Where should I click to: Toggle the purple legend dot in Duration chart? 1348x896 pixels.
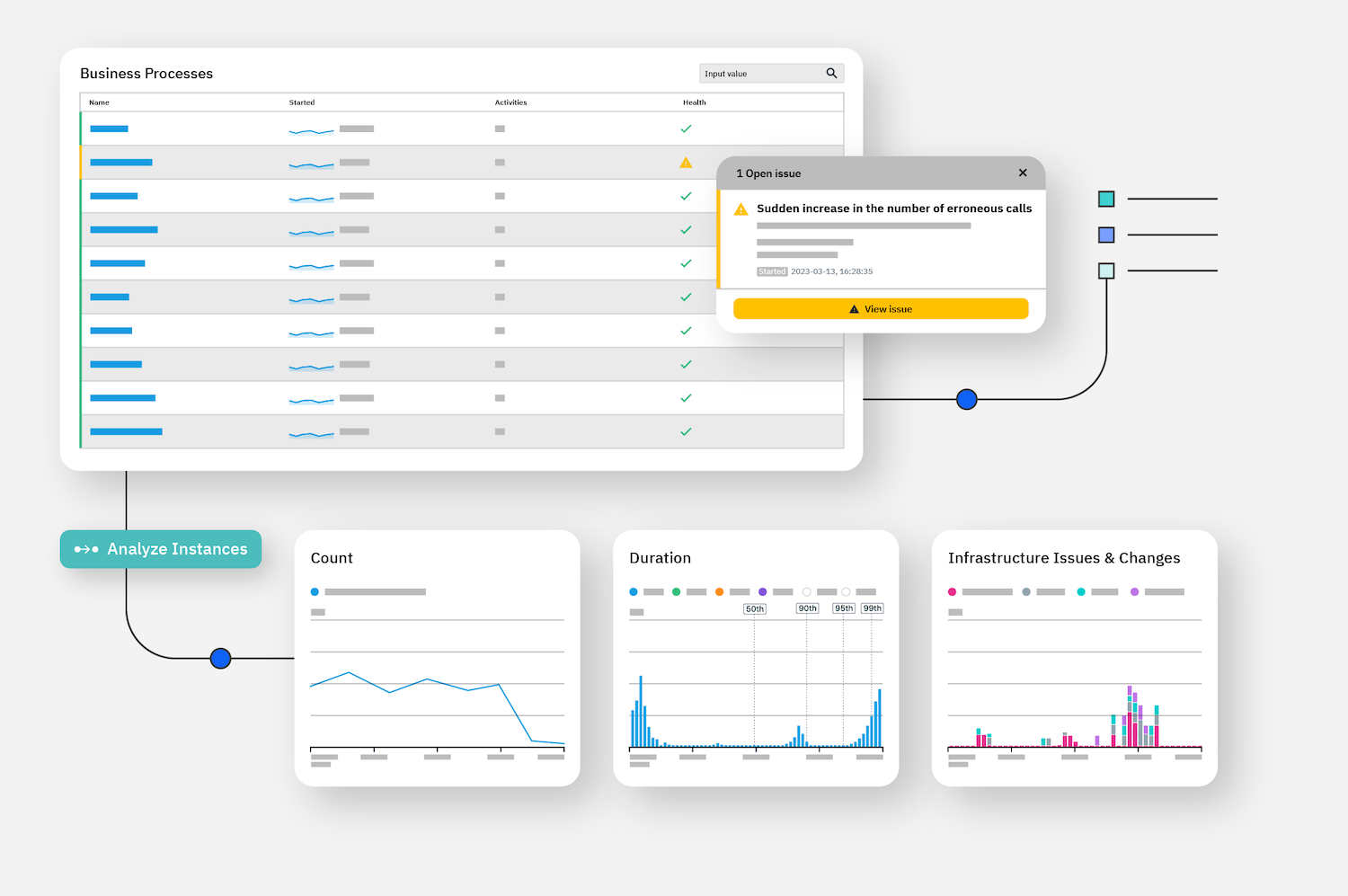pos(762,591)
